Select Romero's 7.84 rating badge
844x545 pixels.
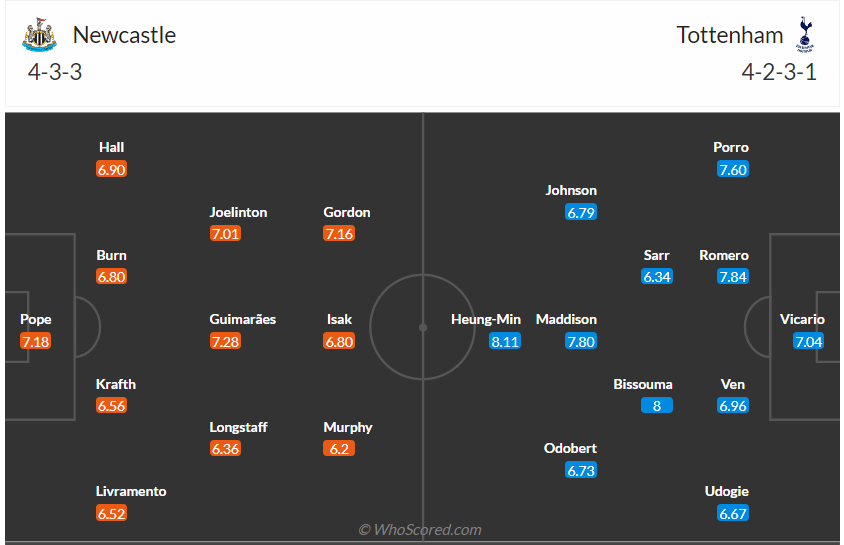tap(733, 277)
